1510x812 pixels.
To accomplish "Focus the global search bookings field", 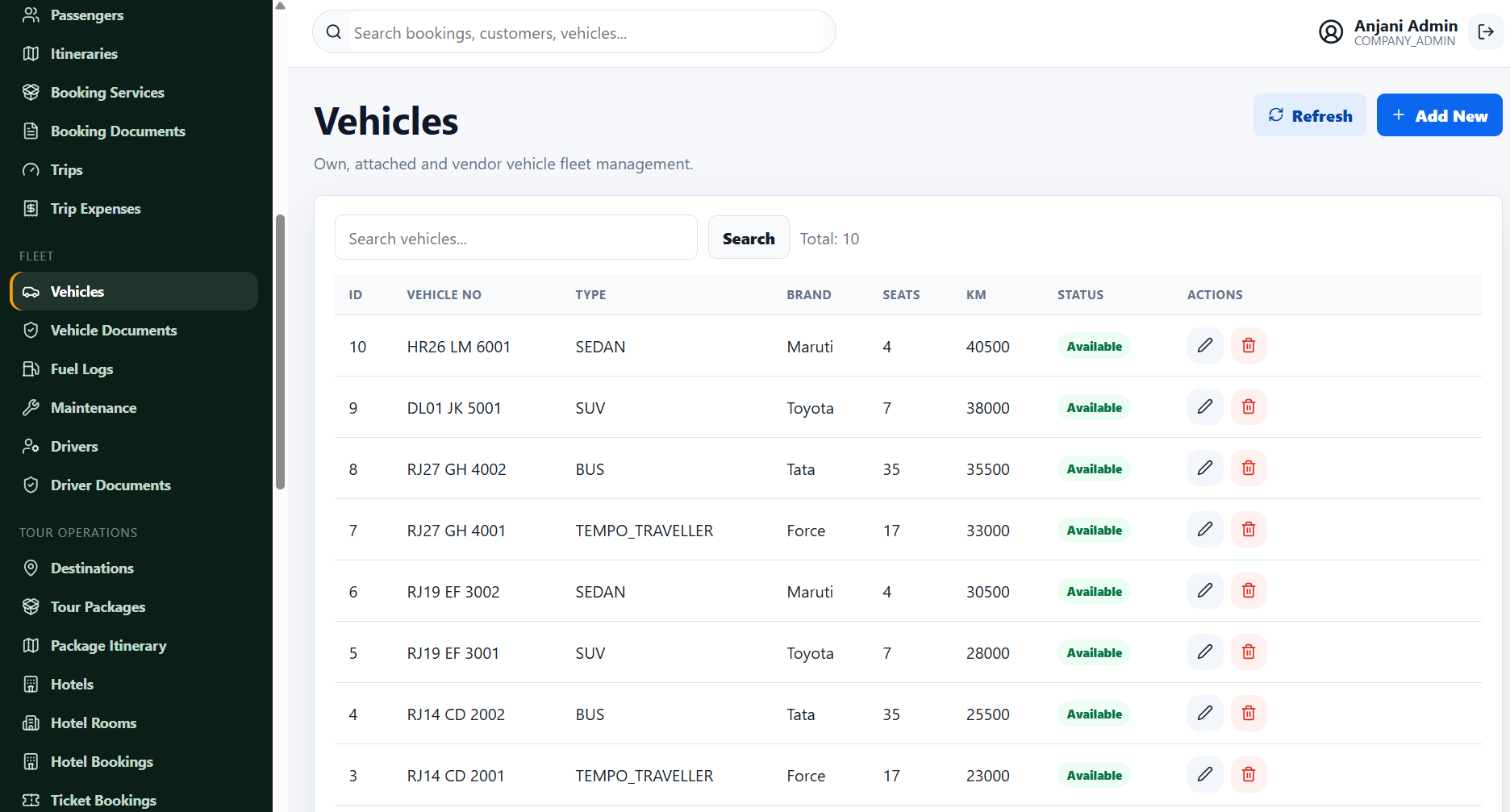I will [x=574, y=32].
